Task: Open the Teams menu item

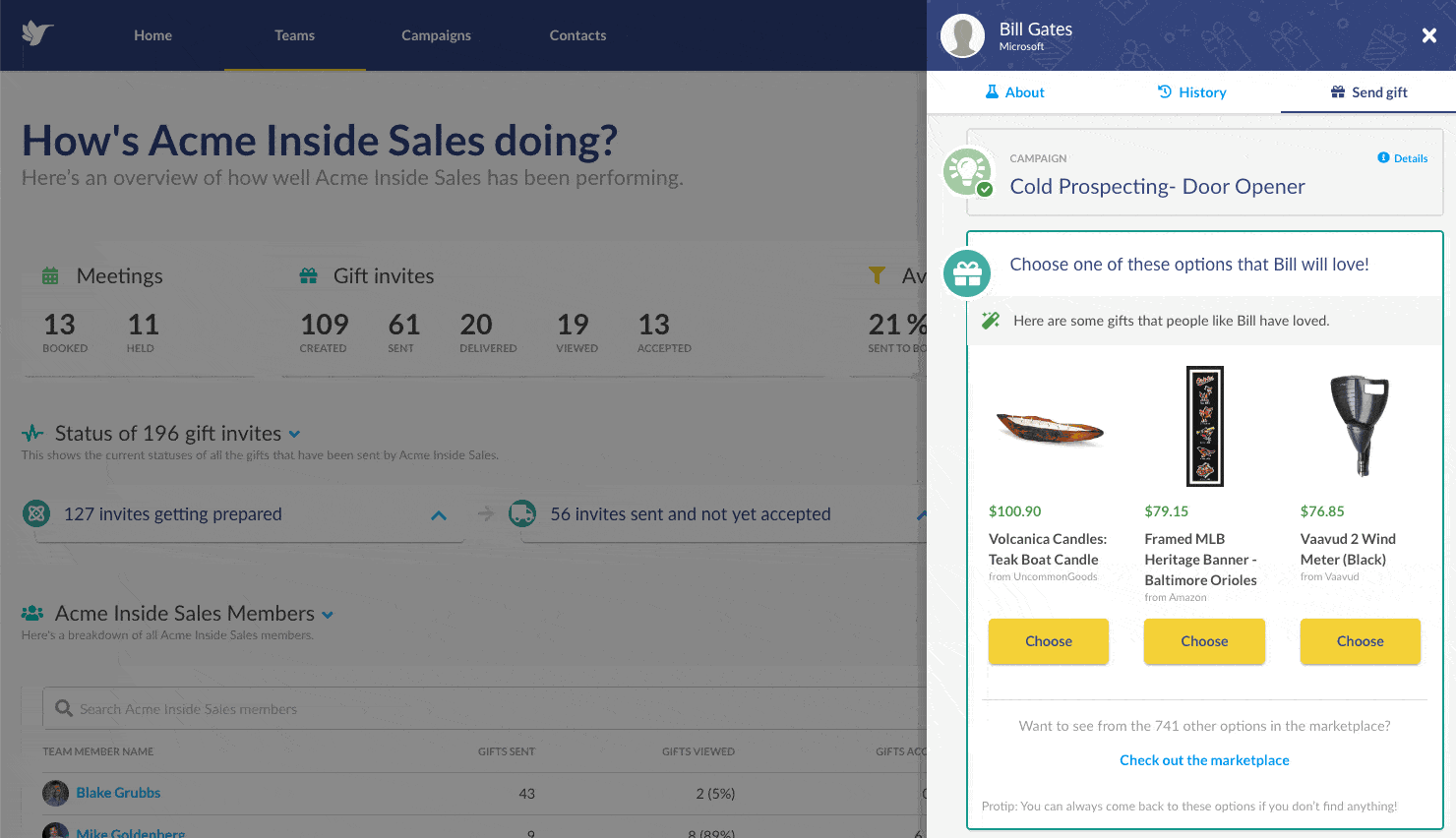Action: click(294, 35)
